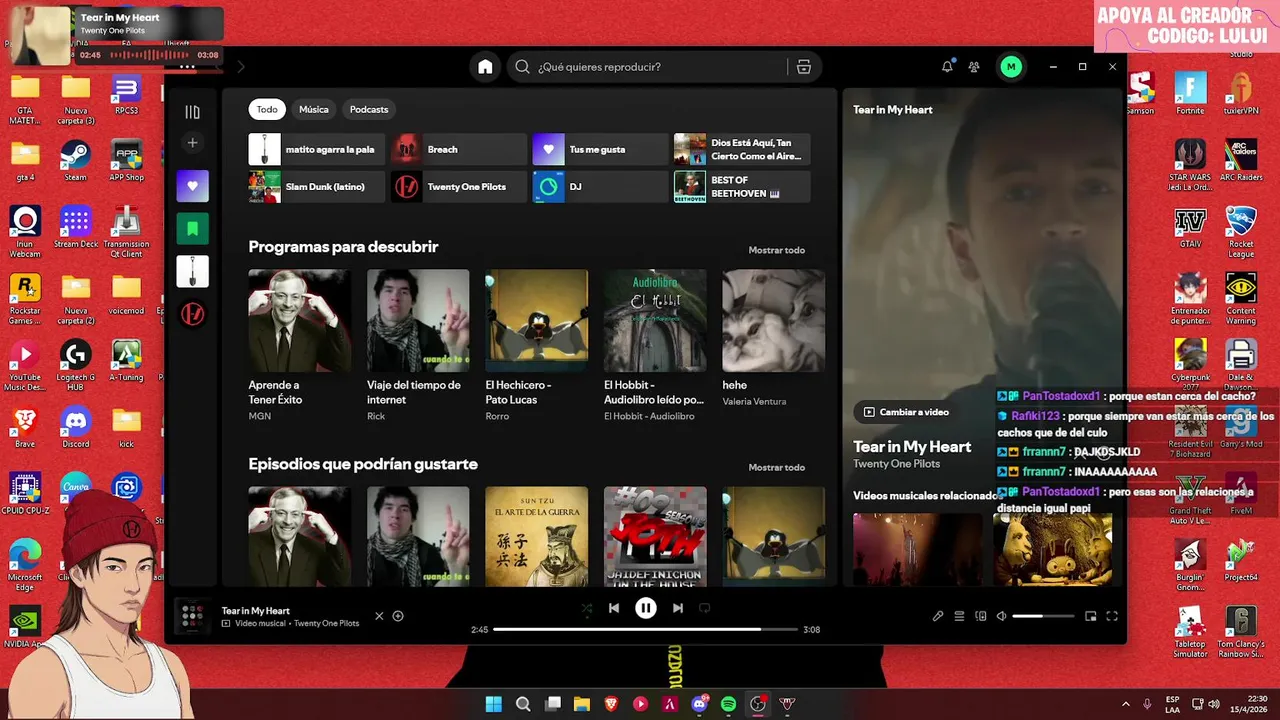Open Windows Start button
Image resolution: width=1280 pixels, height=720 pixels.
tap(493, 704)
